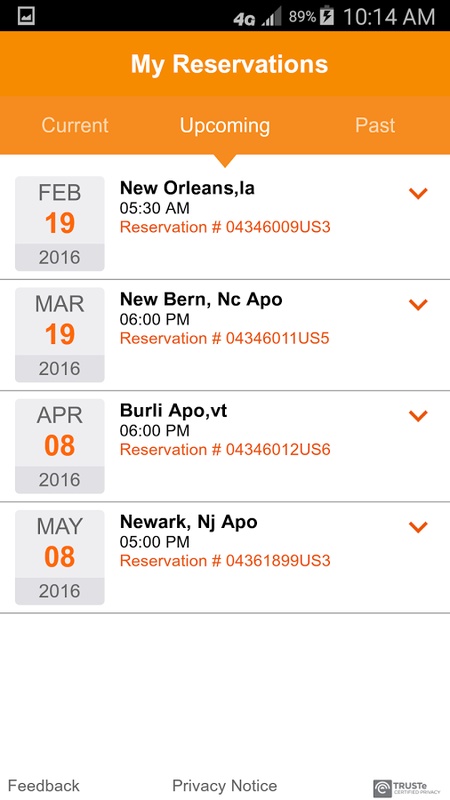Switch to the Current tab
The image size is (450, 800).
coord(75,126)
